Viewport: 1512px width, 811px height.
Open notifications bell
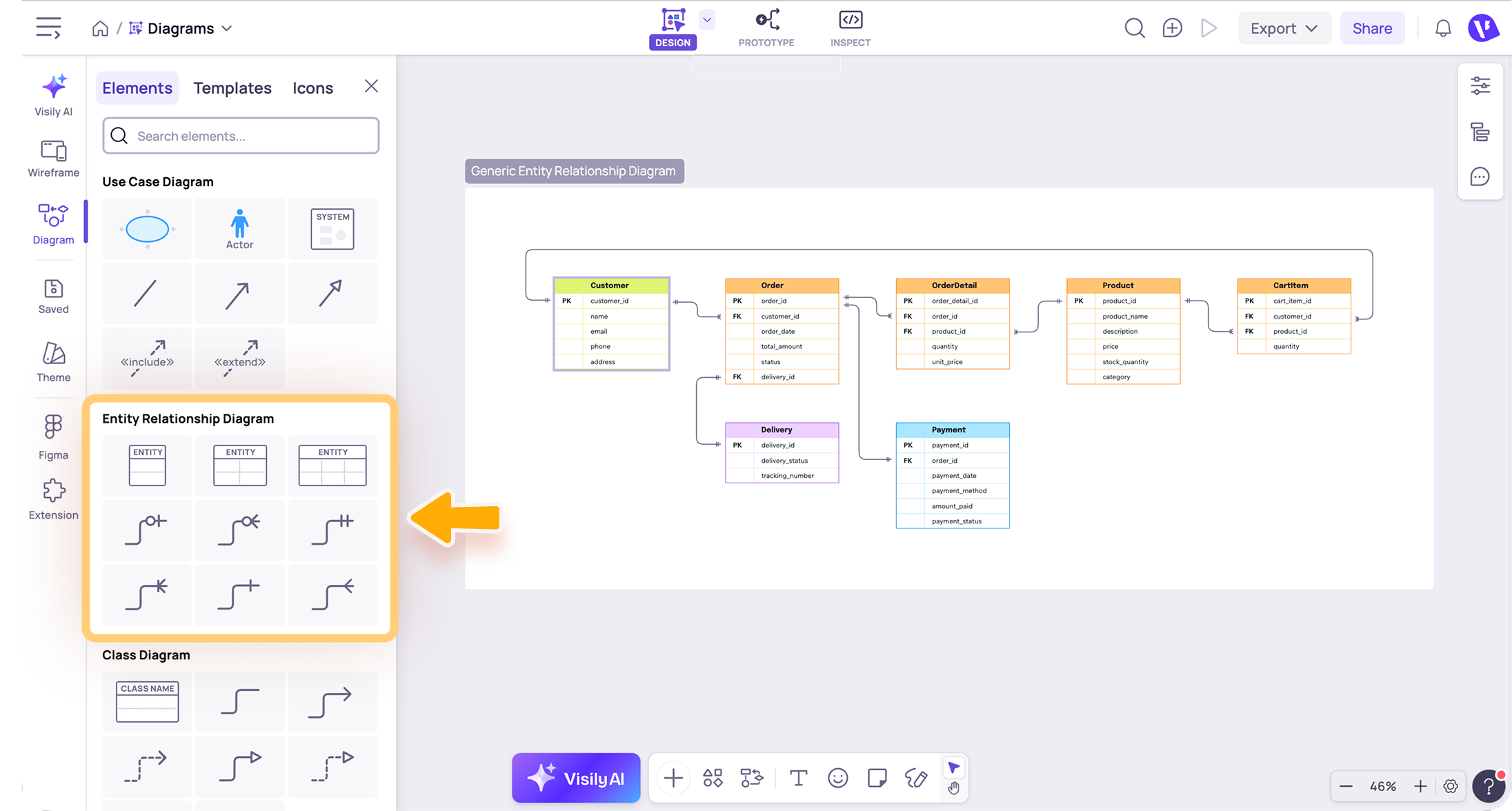coord(1443,28)
